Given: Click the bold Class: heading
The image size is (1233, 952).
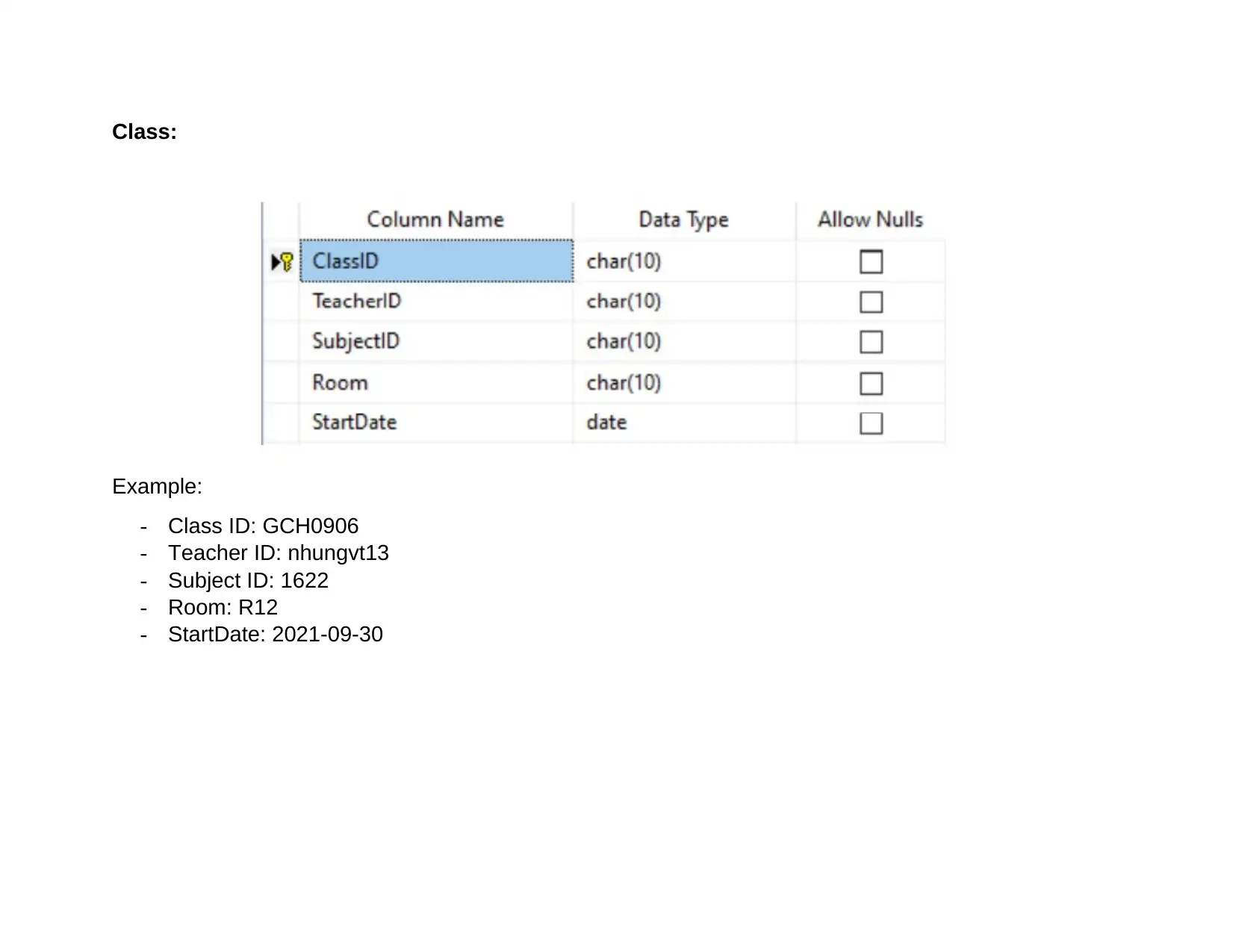Looking at the screenshot, I should click(144, 132).
